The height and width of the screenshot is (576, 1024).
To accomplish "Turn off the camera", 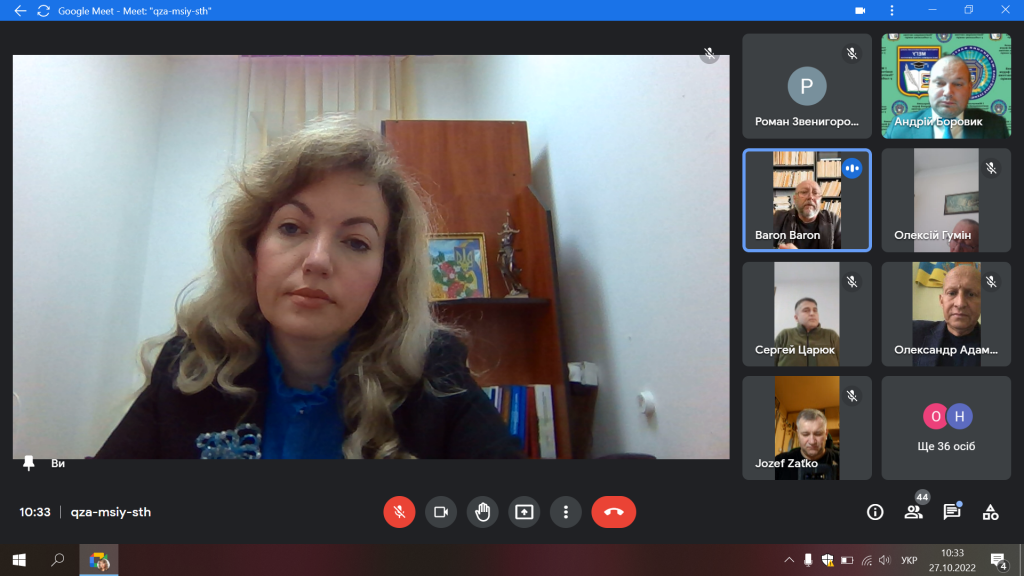I will (x=441, y=512).
